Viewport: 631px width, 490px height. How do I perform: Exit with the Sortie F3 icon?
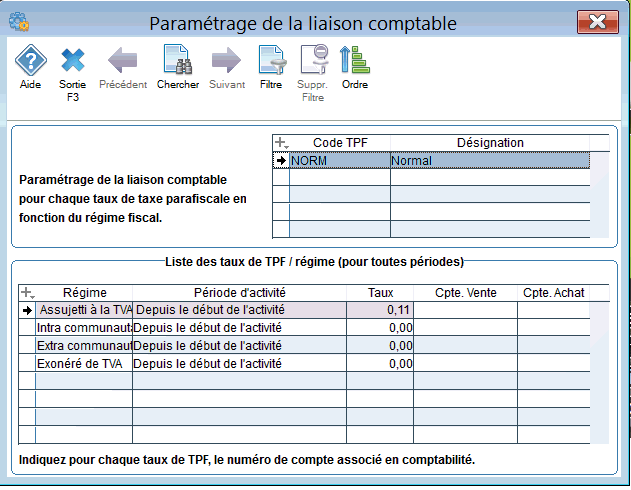coord(72,60)
